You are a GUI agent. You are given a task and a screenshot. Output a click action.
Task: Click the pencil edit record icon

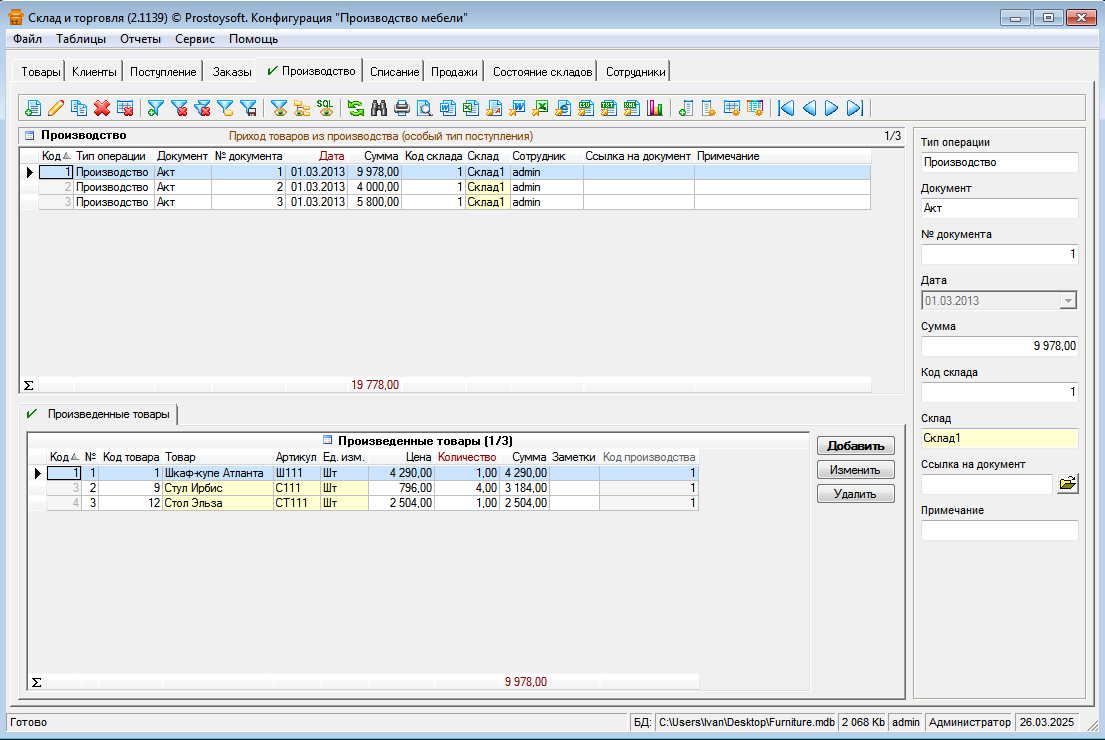[56, 108]
